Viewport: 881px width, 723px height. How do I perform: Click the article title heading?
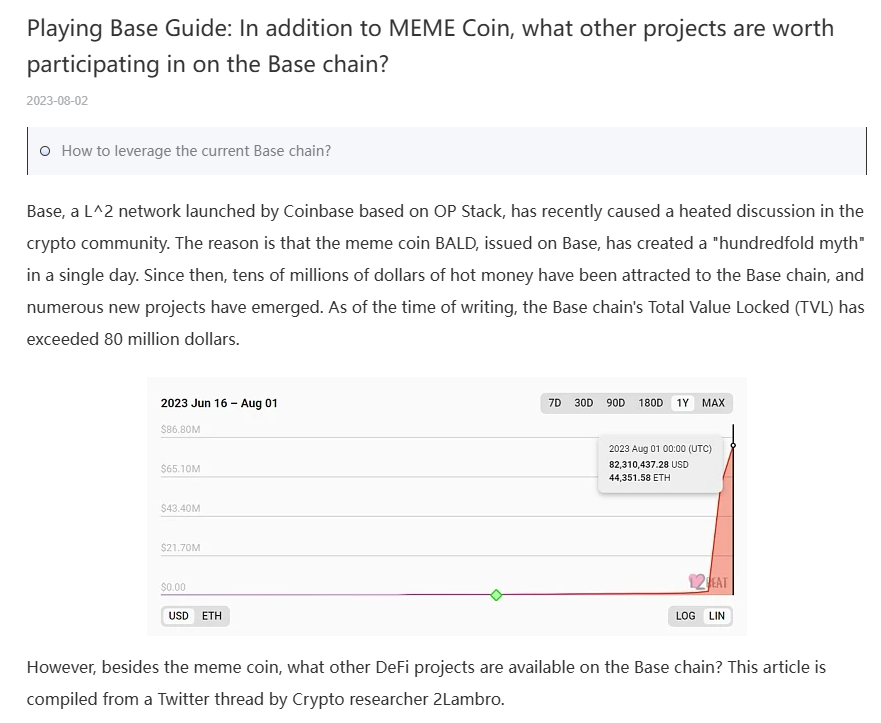coord(430,46)
